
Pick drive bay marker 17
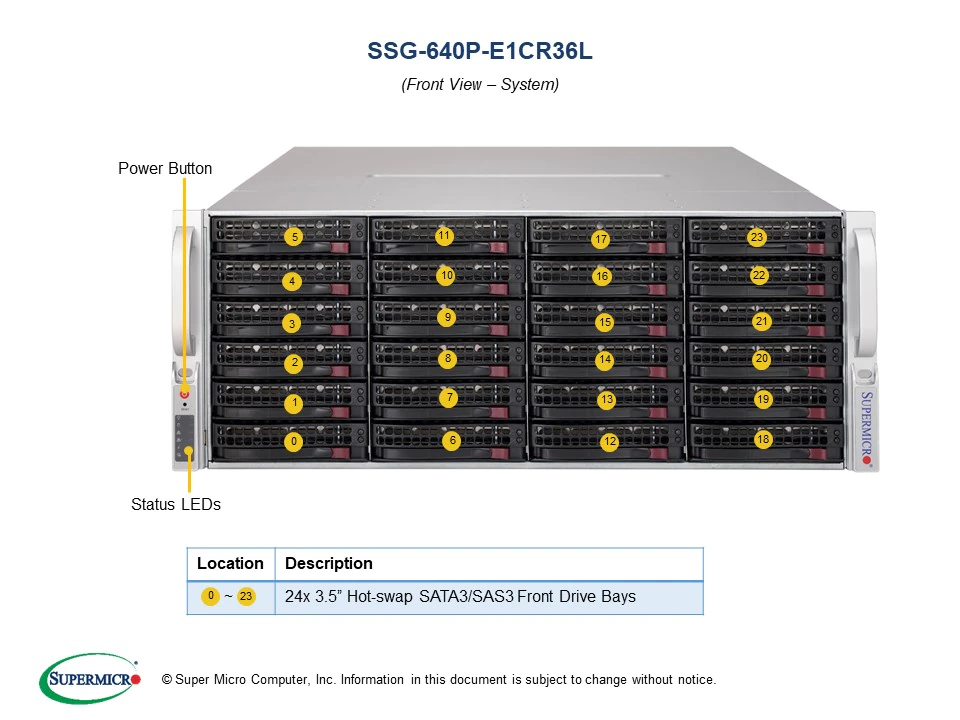tap(600, 240)
